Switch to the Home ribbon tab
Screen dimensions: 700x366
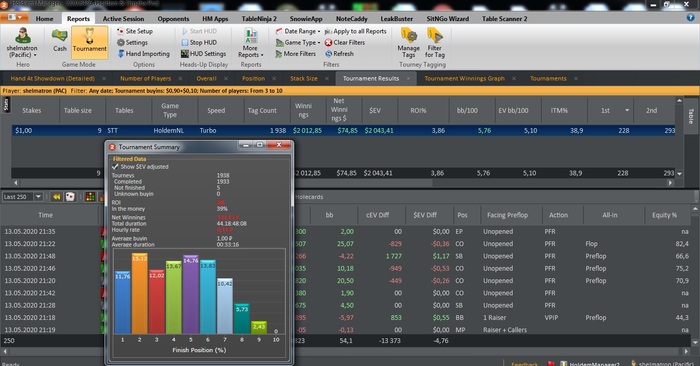(44, 19)
